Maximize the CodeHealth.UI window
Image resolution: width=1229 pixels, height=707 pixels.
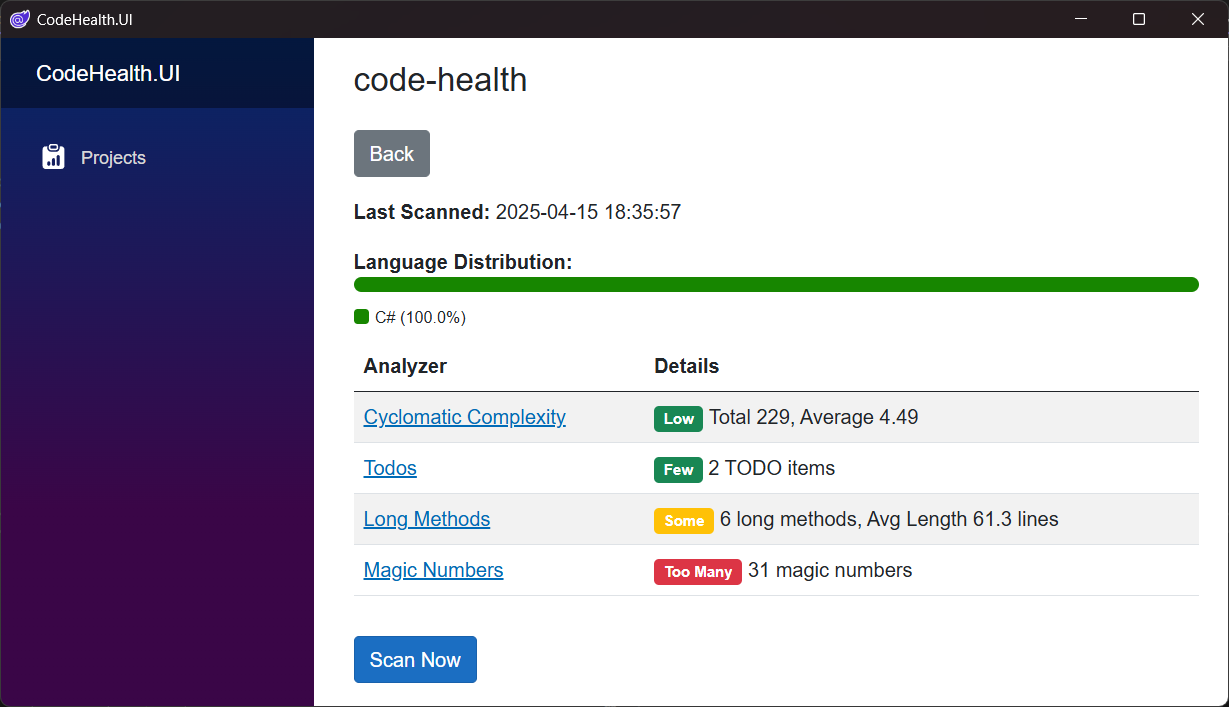pyautogui.click(x=1139, y=19)
